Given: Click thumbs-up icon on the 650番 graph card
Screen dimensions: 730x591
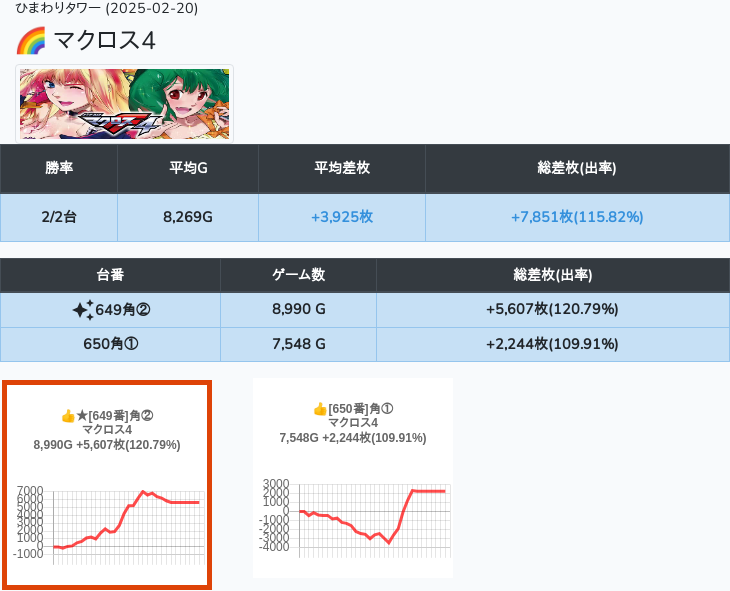Looking at the screenshot, I should coord(320,409).
